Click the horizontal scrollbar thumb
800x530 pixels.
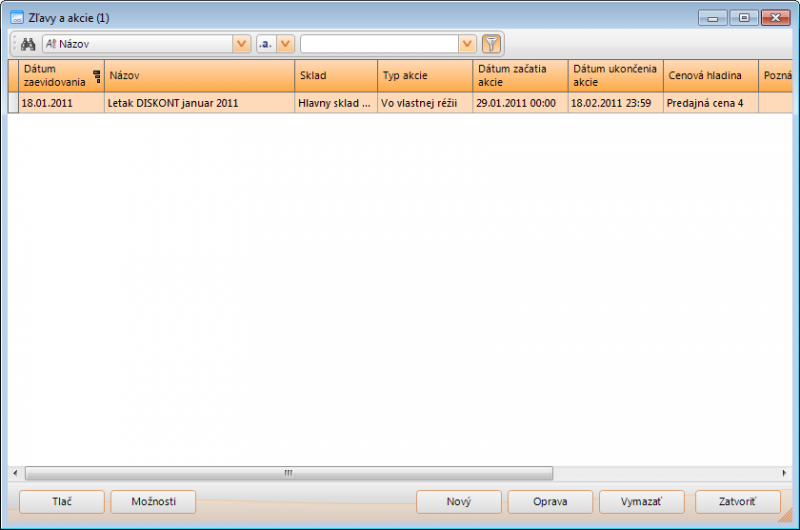click(x=288, y=473)
